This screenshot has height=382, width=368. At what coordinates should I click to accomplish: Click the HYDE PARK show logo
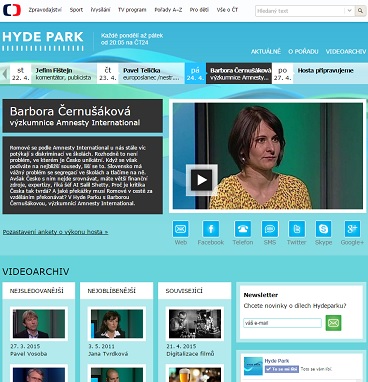point(43,41)
